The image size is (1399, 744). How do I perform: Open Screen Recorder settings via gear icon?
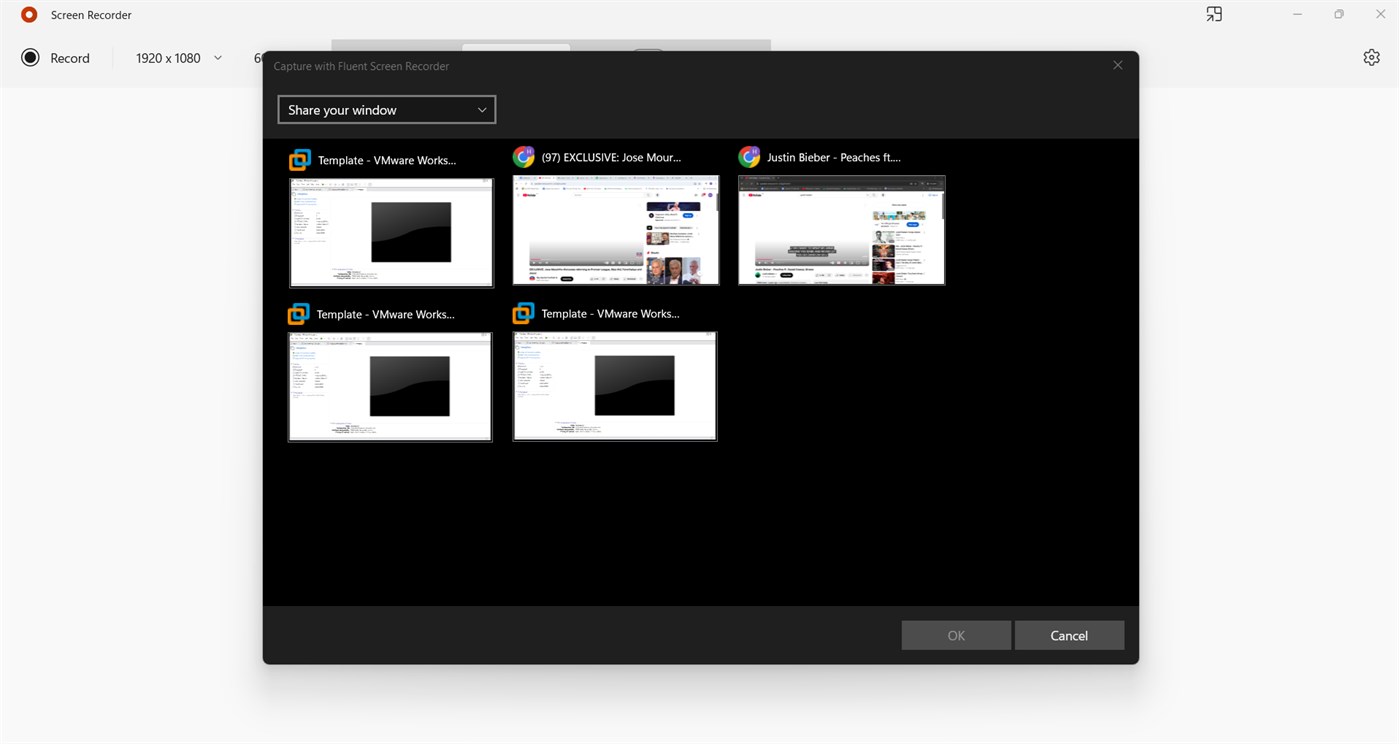pos(1371,57)
